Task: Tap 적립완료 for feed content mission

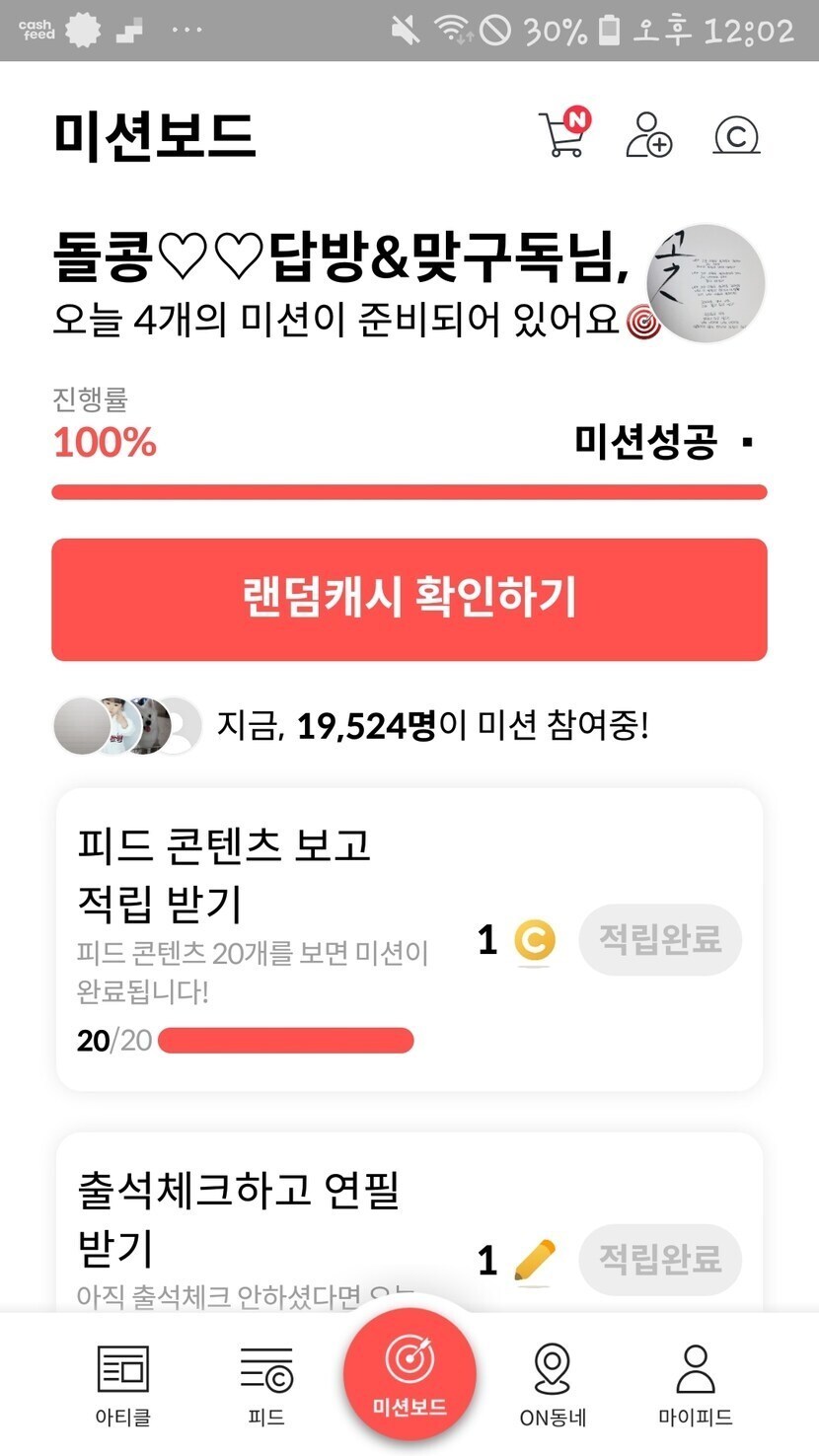Action: tap(660, 940)
